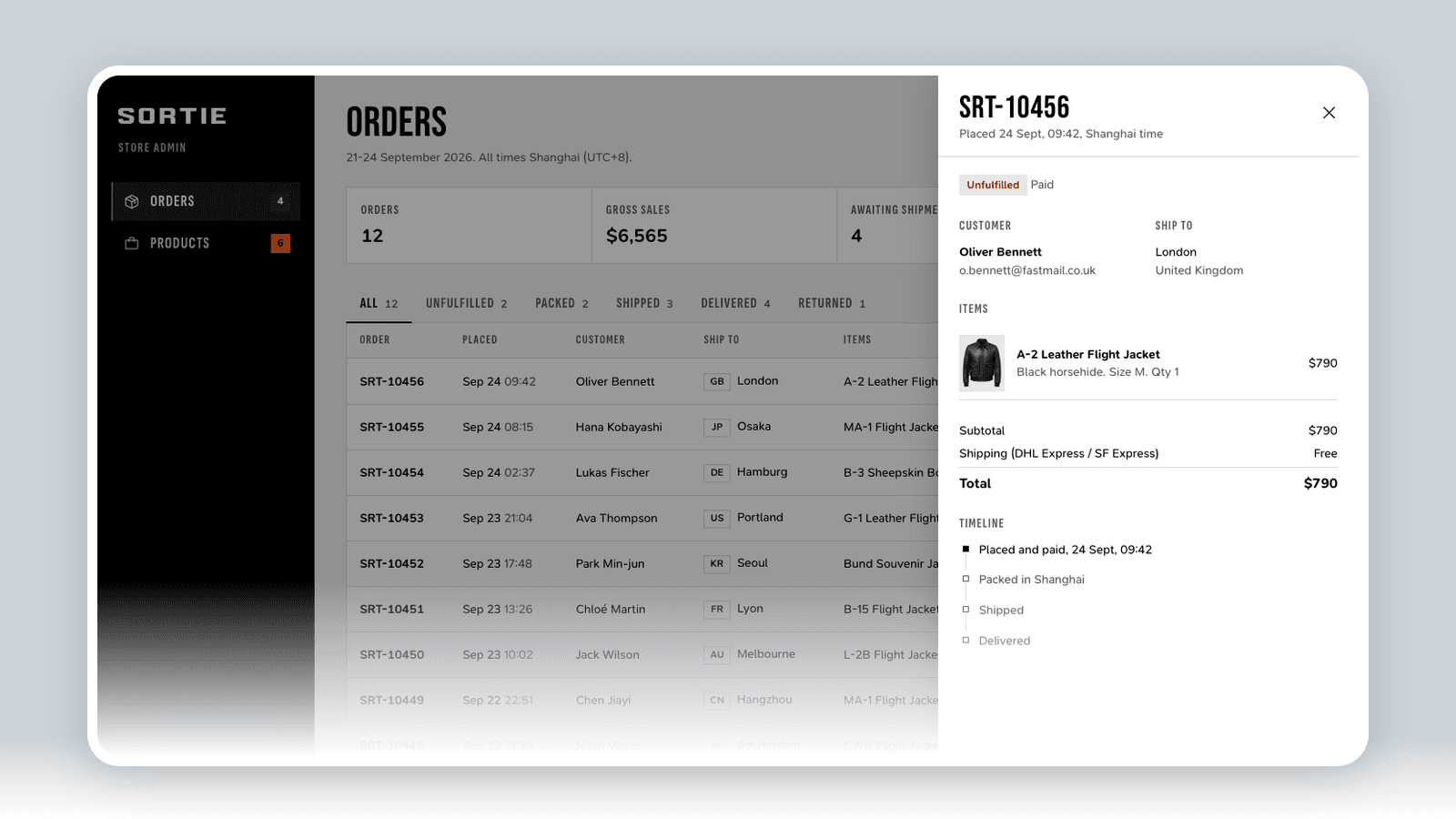
Task: Click customer name Lukas Fischer
Action: coord(612,472)
